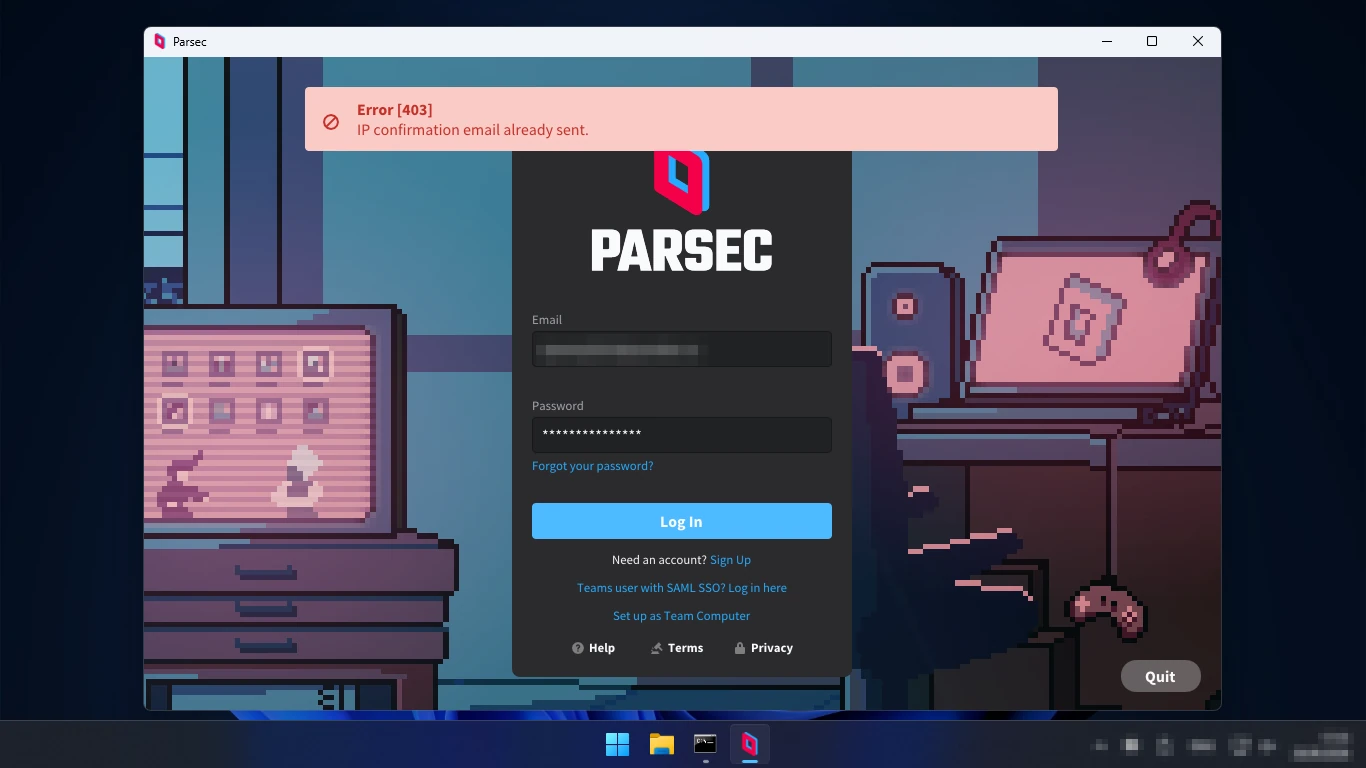Open the Forgot your password link
This screenshot has width=1366, height=768.
(592, 466)
